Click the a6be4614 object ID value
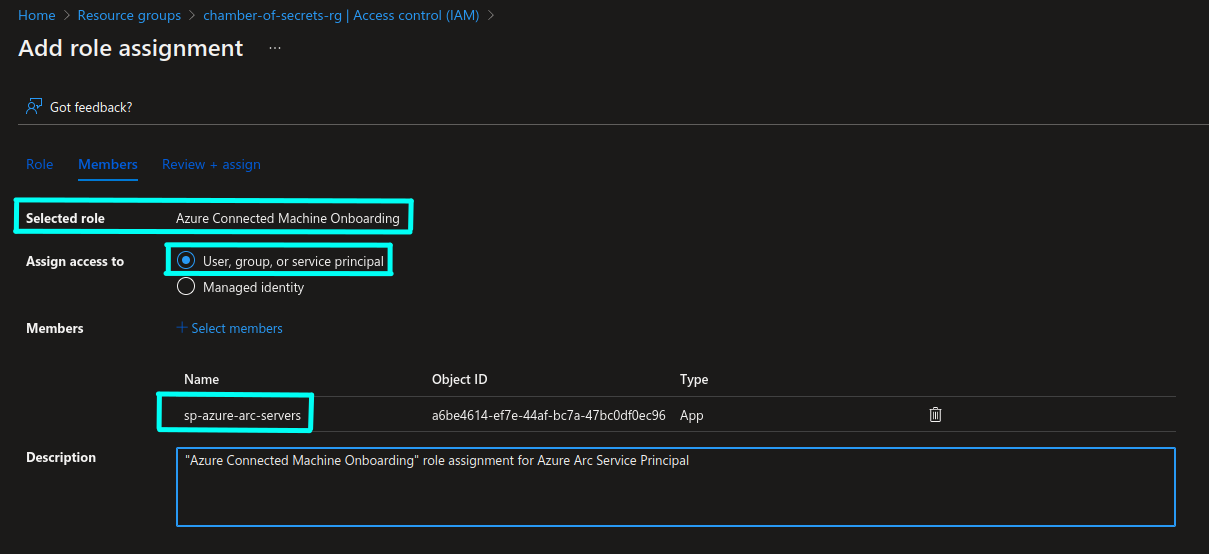The image size is (1209, 554). pyautogui.click(x=549, y=415)
